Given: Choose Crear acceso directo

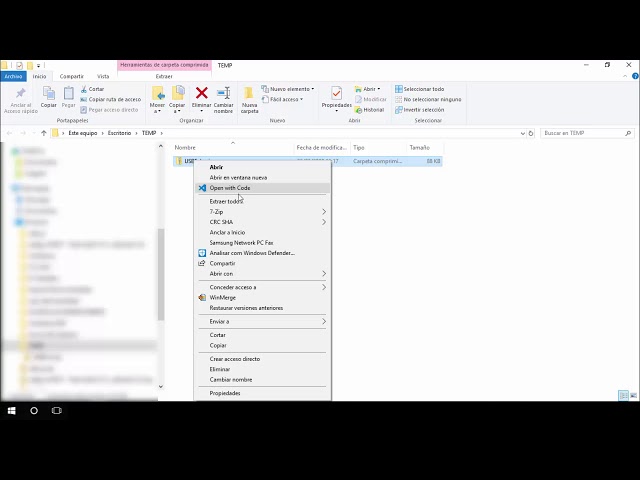Looking at the screenshot, I should (x=262, y=359).
